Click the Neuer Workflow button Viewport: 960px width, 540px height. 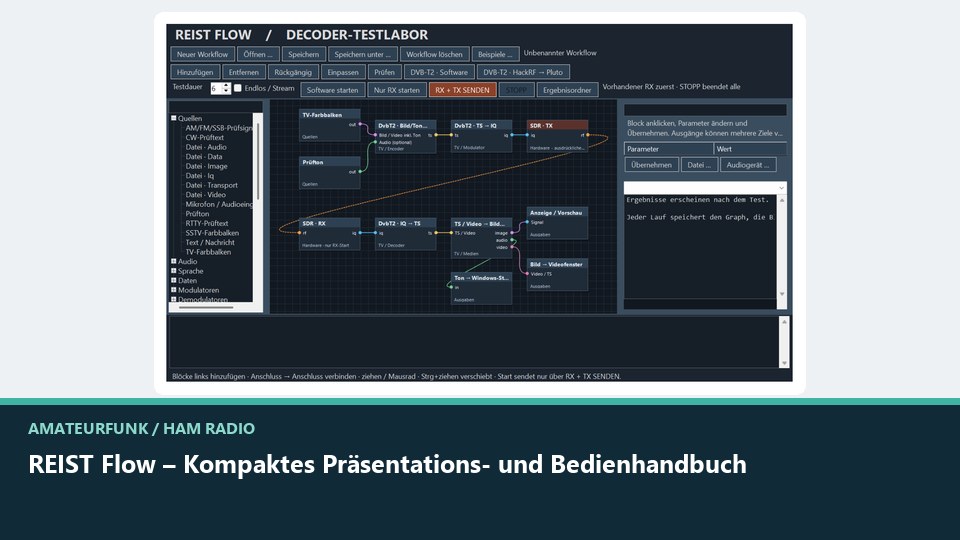click(203, 54)
